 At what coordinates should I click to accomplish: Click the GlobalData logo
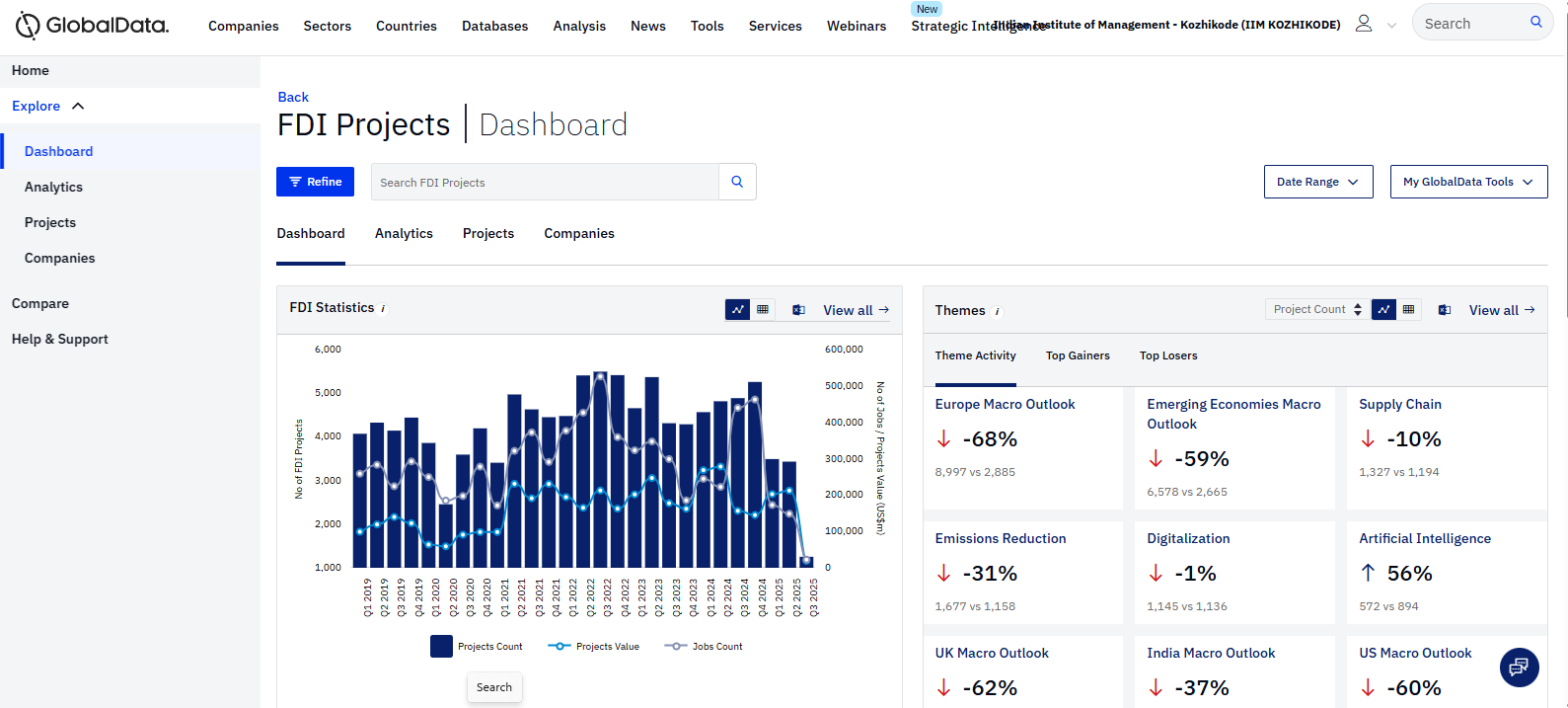[x=92, y=26]
